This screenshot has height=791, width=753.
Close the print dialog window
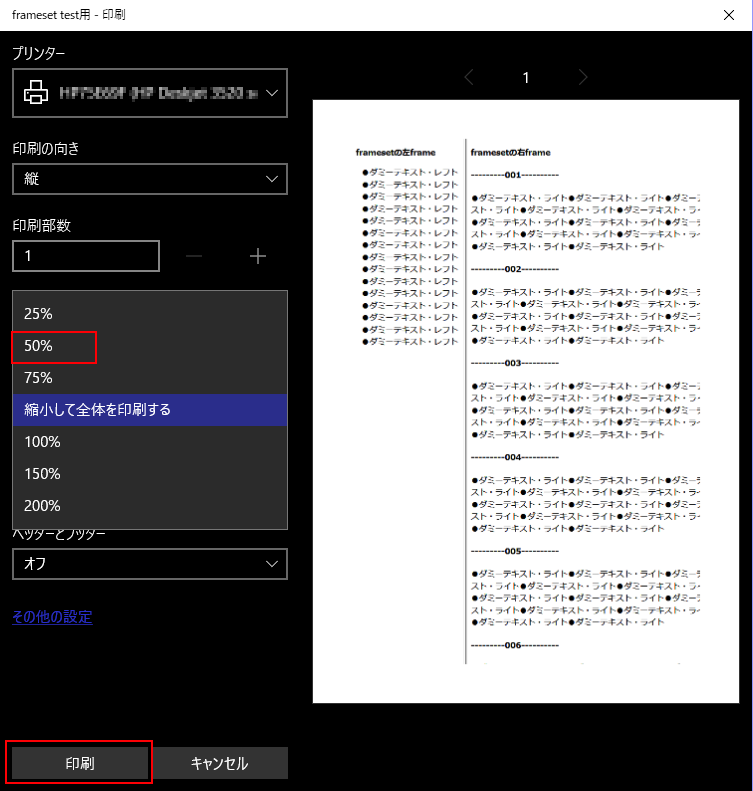click(728, 15)
